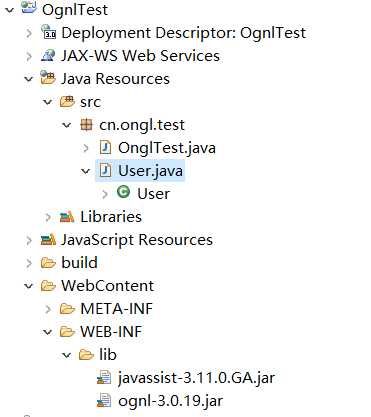Collapse the OgnlTest project root
The image size is (371, 417).
click(x=10, y=10)
